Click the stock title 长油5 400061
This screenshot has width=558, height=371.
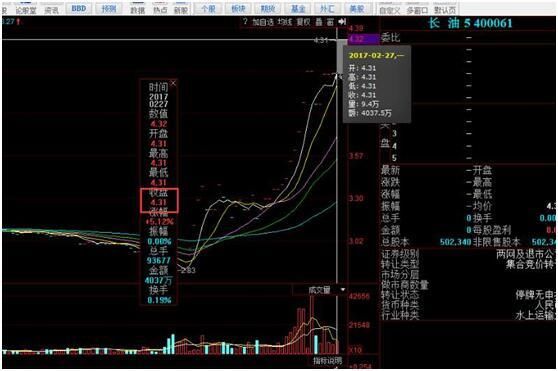coord(470,23)
